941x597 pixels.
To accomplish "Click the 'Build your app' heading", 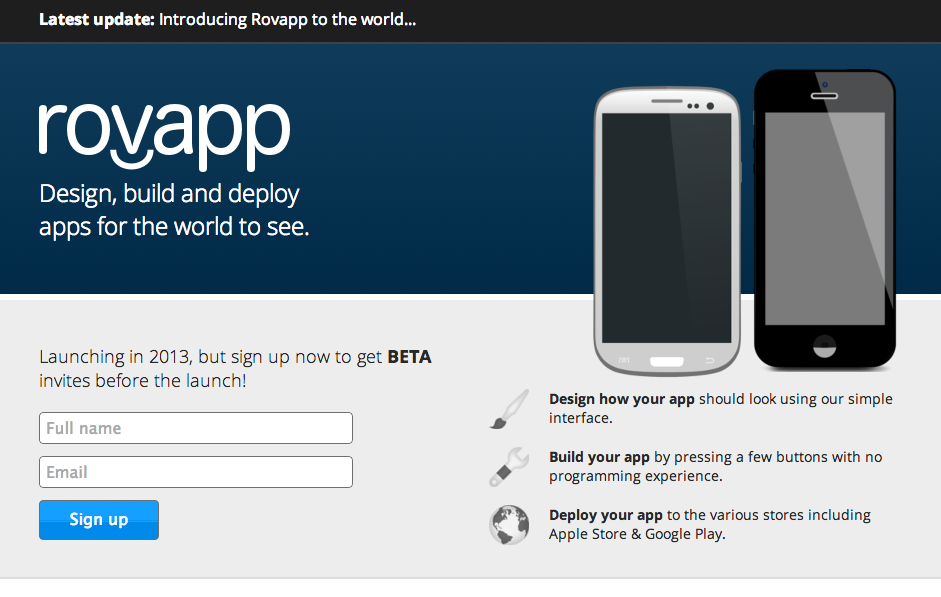I will [599, 457].
